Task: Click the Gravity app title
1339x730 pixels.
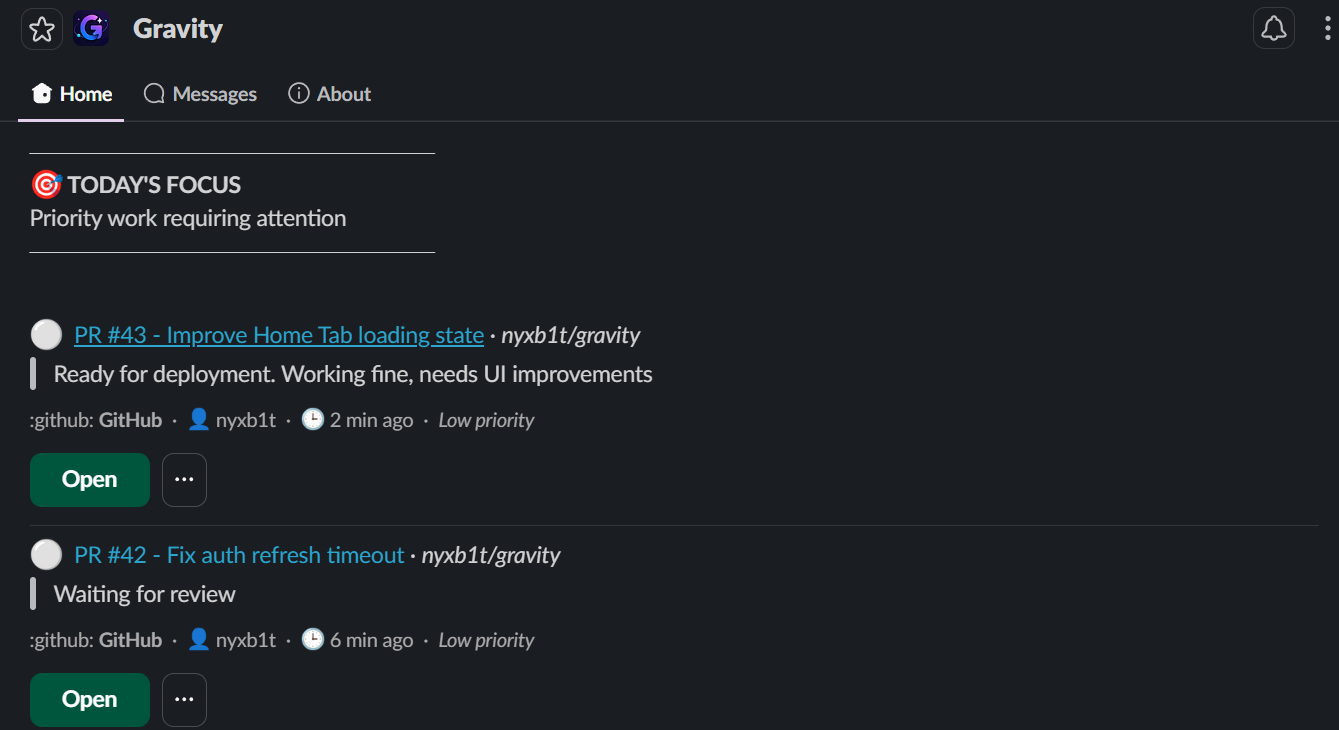Action: pos(178,29)
